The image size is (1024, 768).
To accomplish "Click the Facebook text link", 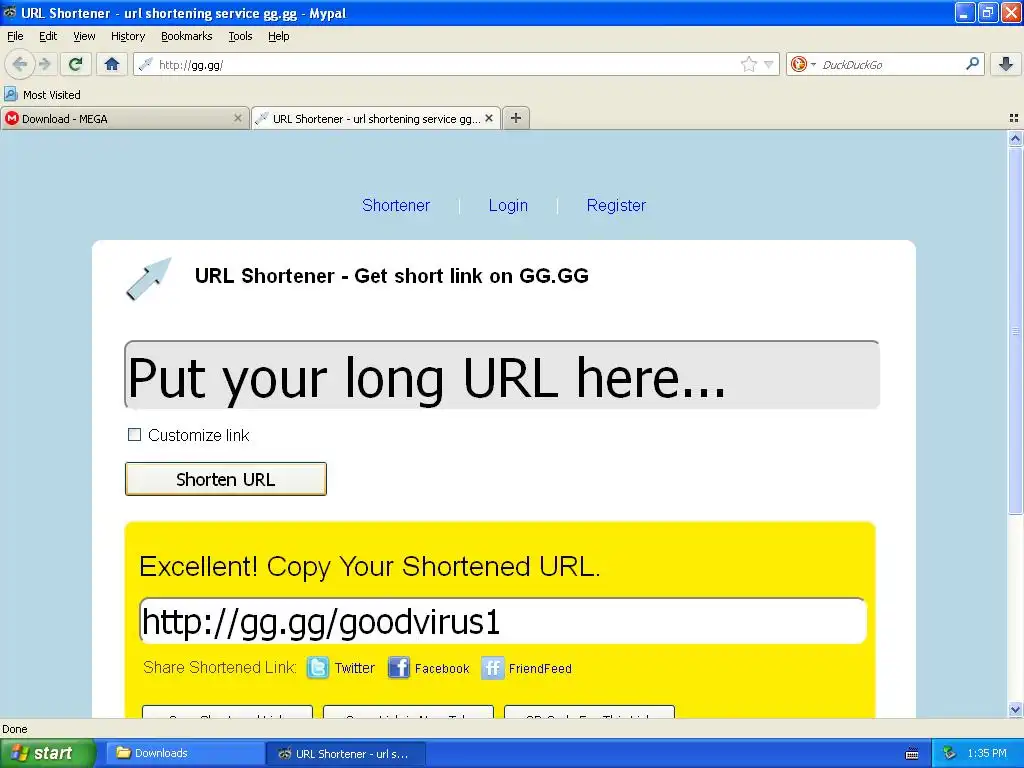I will [x=441, y=669].
